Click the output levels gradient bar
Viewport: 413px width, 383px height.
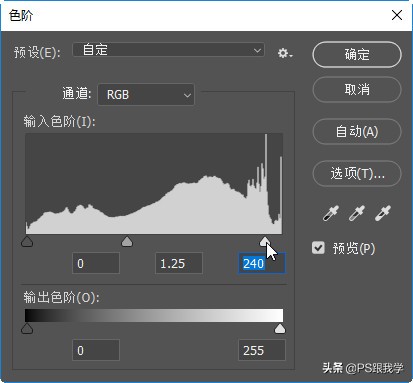[154, 315]
